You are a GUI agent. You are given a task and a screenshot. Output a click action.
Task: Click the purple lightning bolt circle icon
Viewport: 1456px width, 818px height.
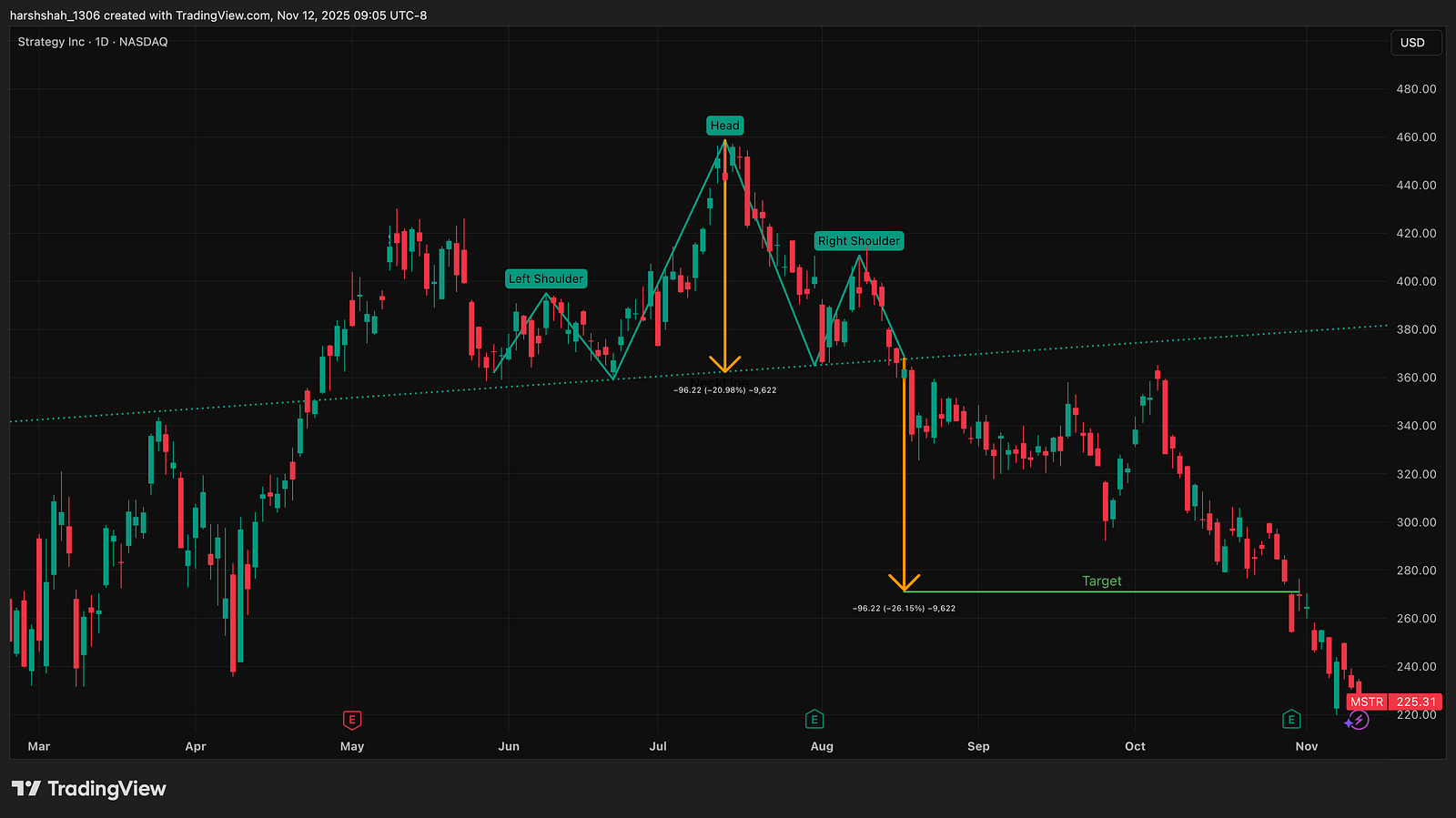(1360, 721)
